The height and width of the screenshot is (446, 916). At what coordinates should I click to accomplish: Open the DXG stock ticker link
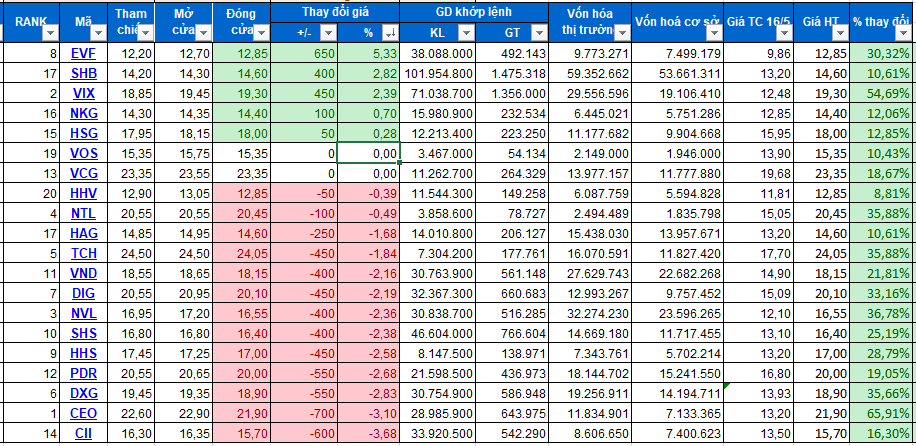click(x=84, y=393)
